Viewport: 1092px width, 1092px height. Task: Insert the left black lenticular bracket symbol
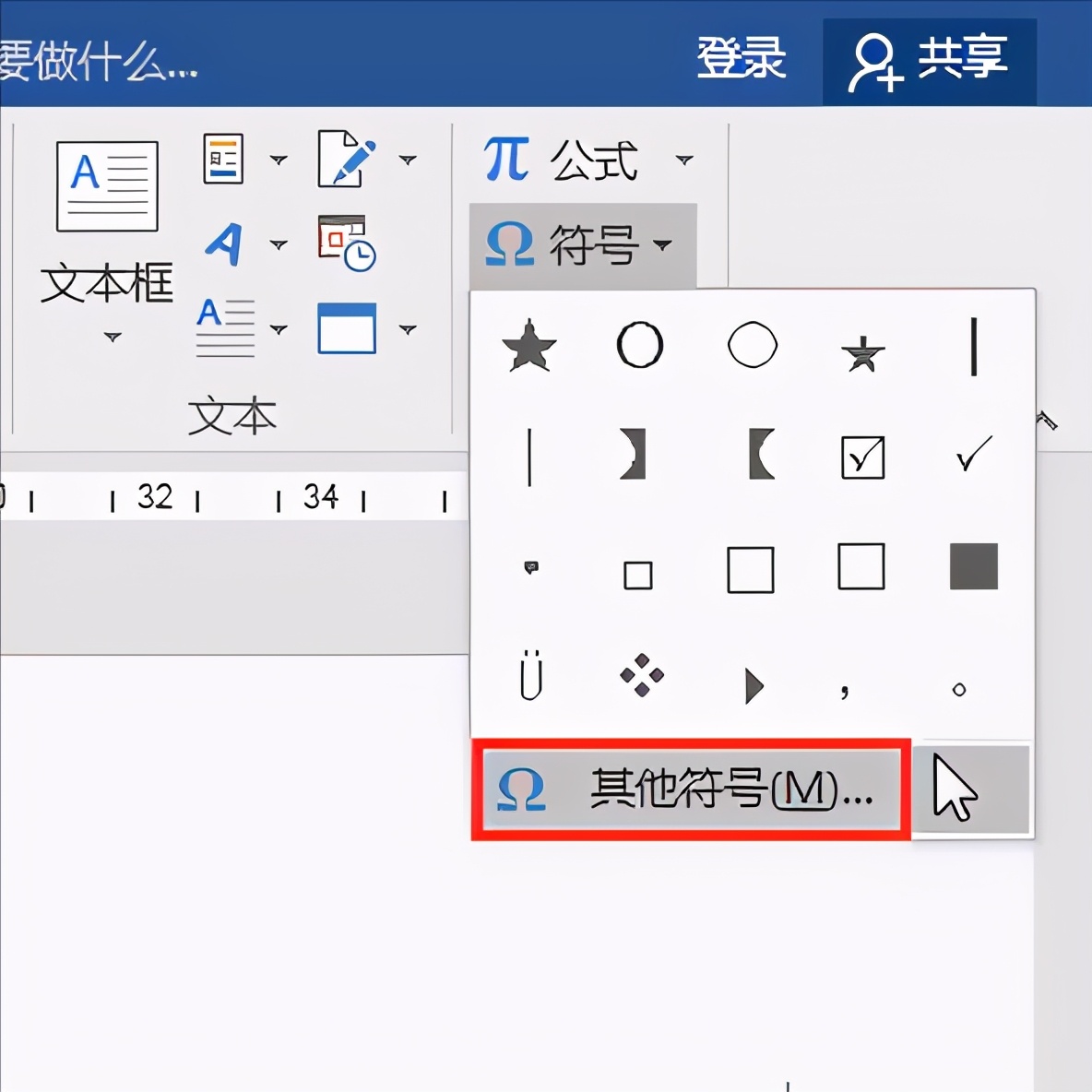tap(761, 454)
